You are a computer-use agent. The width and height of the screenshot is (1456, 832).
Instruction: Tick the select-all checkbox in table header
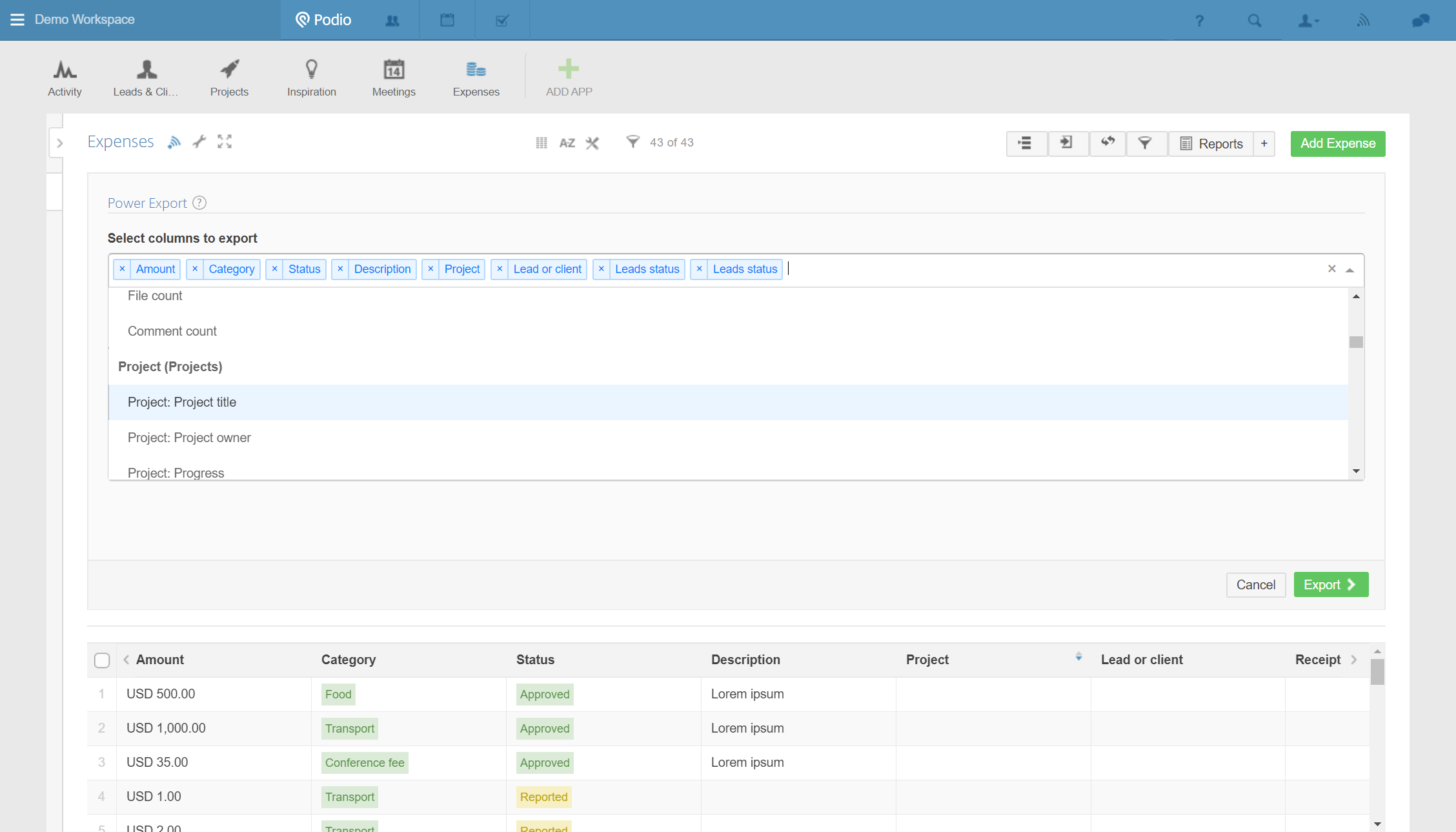102,660
